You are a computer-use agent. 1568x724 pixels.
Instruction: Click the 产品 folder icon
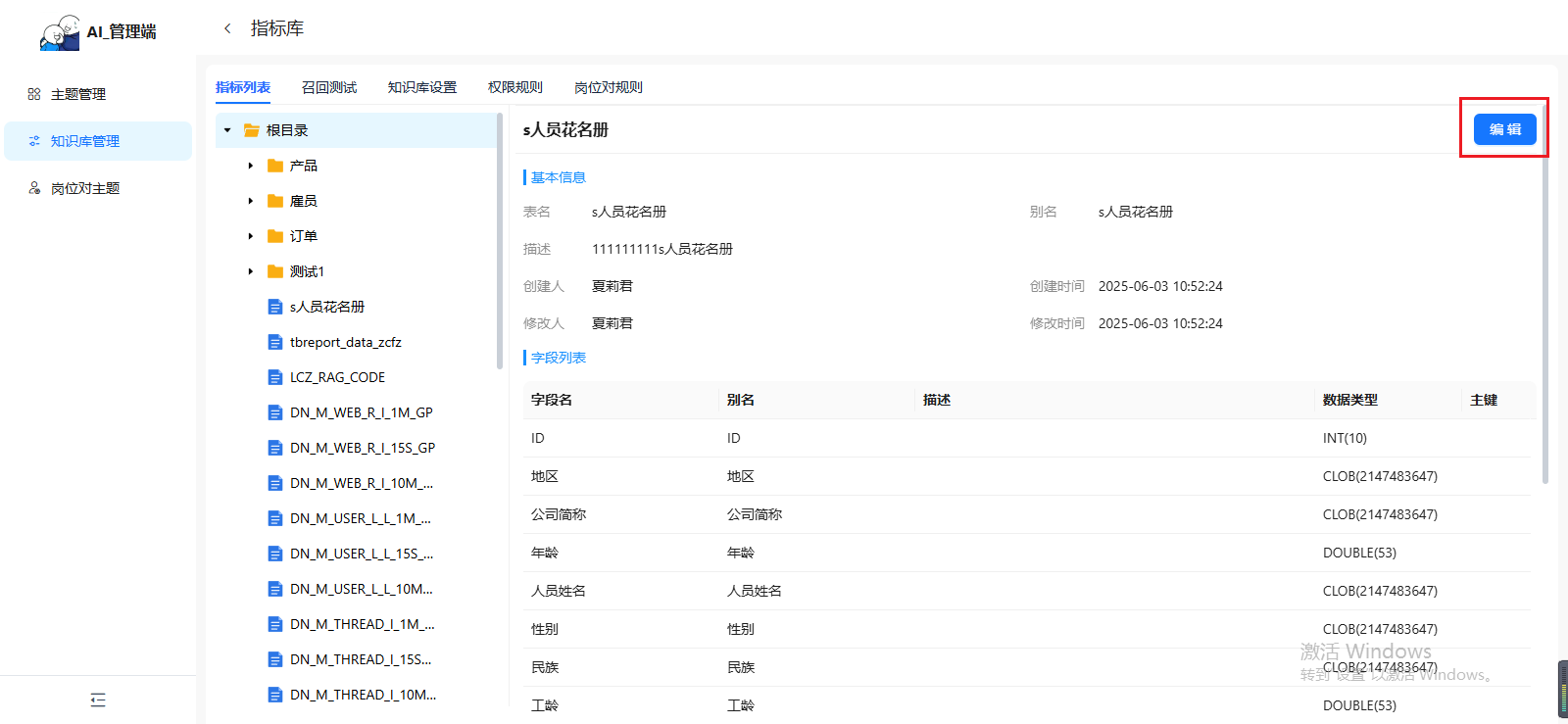coord(275,166)
